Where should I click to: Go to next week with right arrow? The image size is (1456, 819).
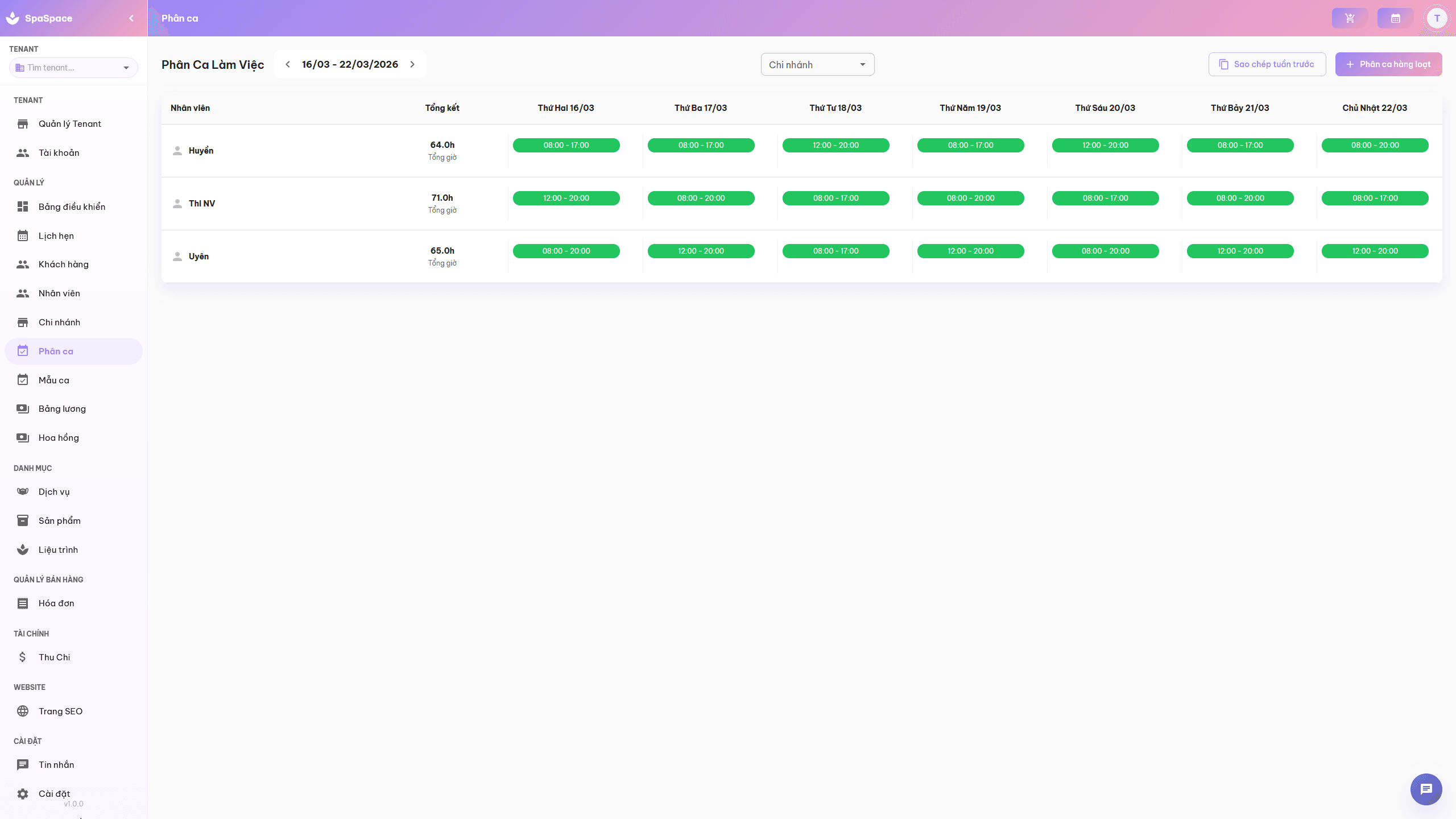pos(413,64)
